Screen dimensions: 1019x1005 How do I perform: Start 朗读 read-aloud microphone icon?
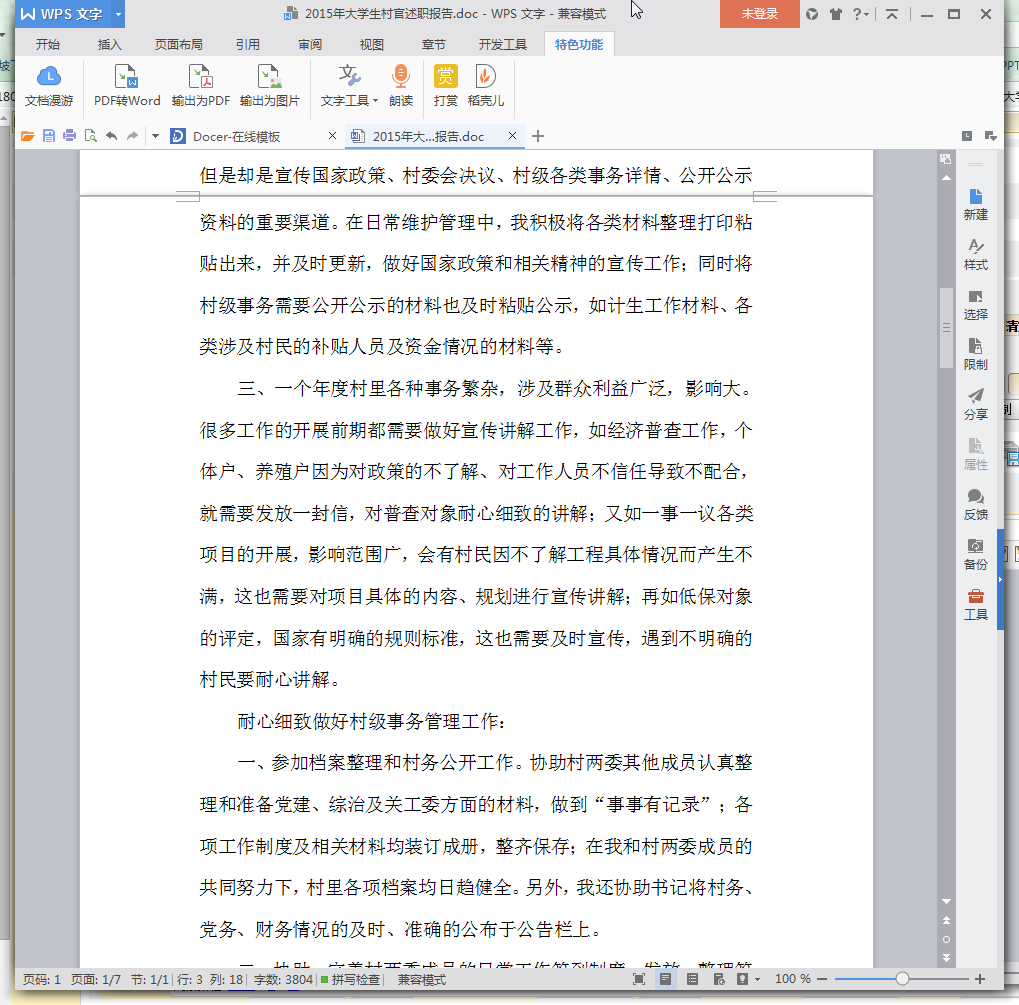(x=401, y=86)
